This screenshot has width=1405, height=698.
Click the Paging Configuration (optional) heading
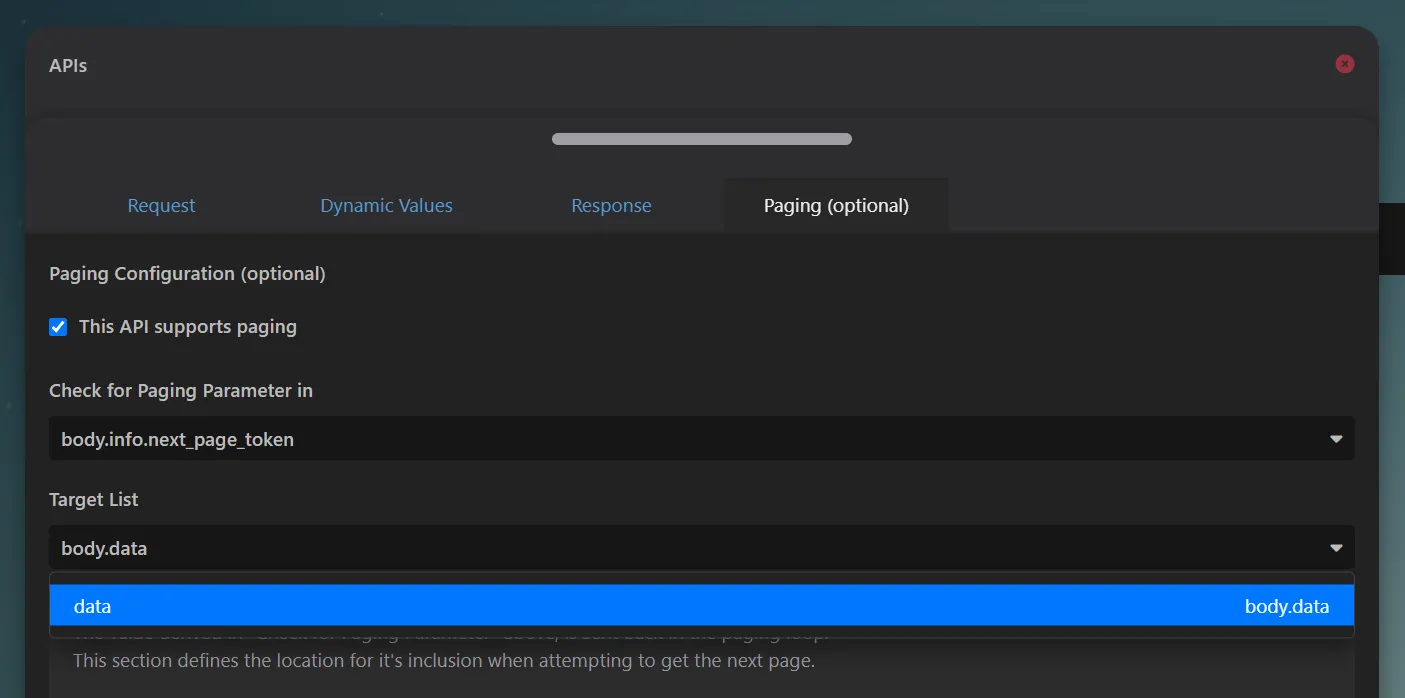coord(187,273)
